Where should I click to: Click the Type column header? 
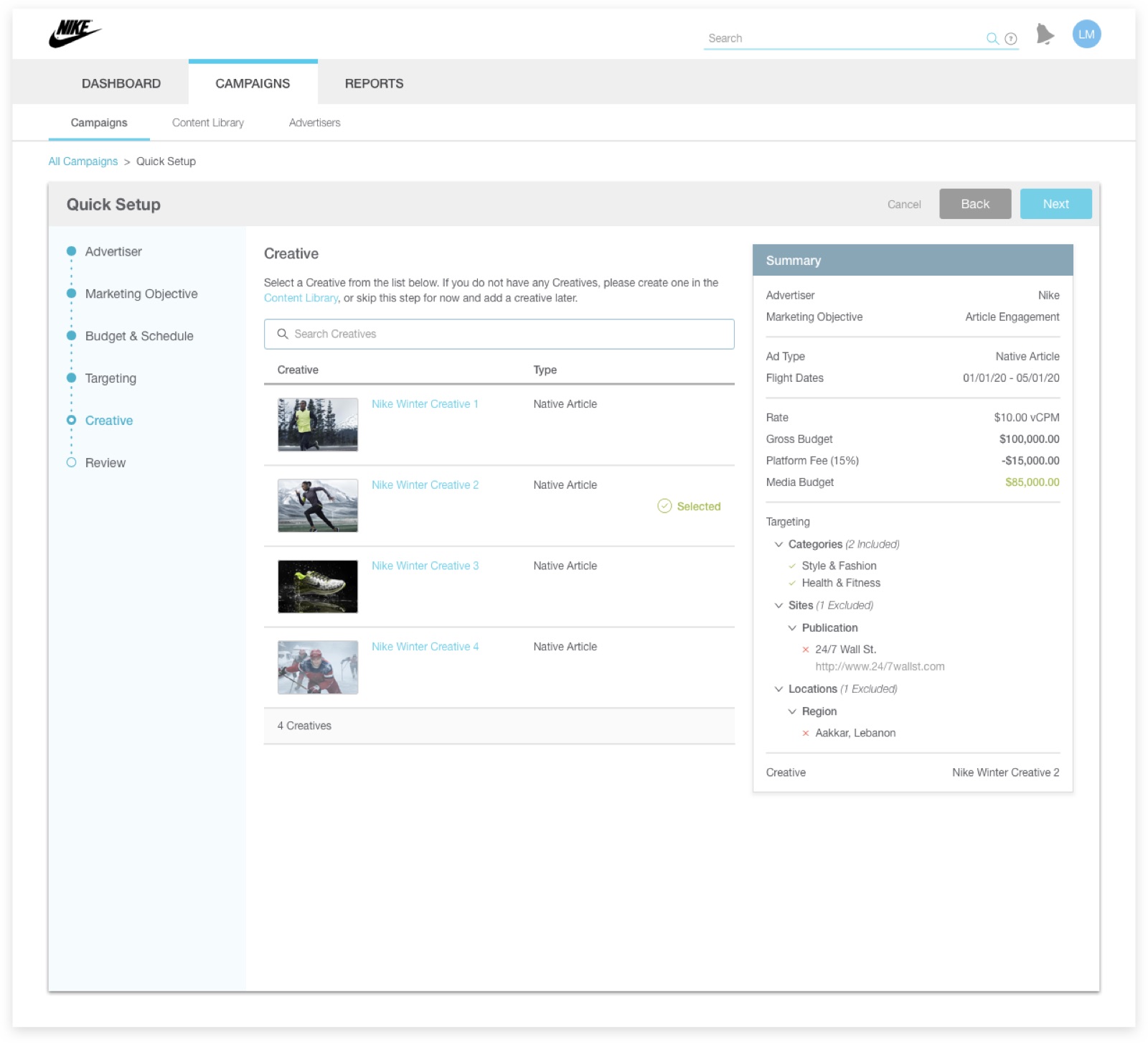545,370
